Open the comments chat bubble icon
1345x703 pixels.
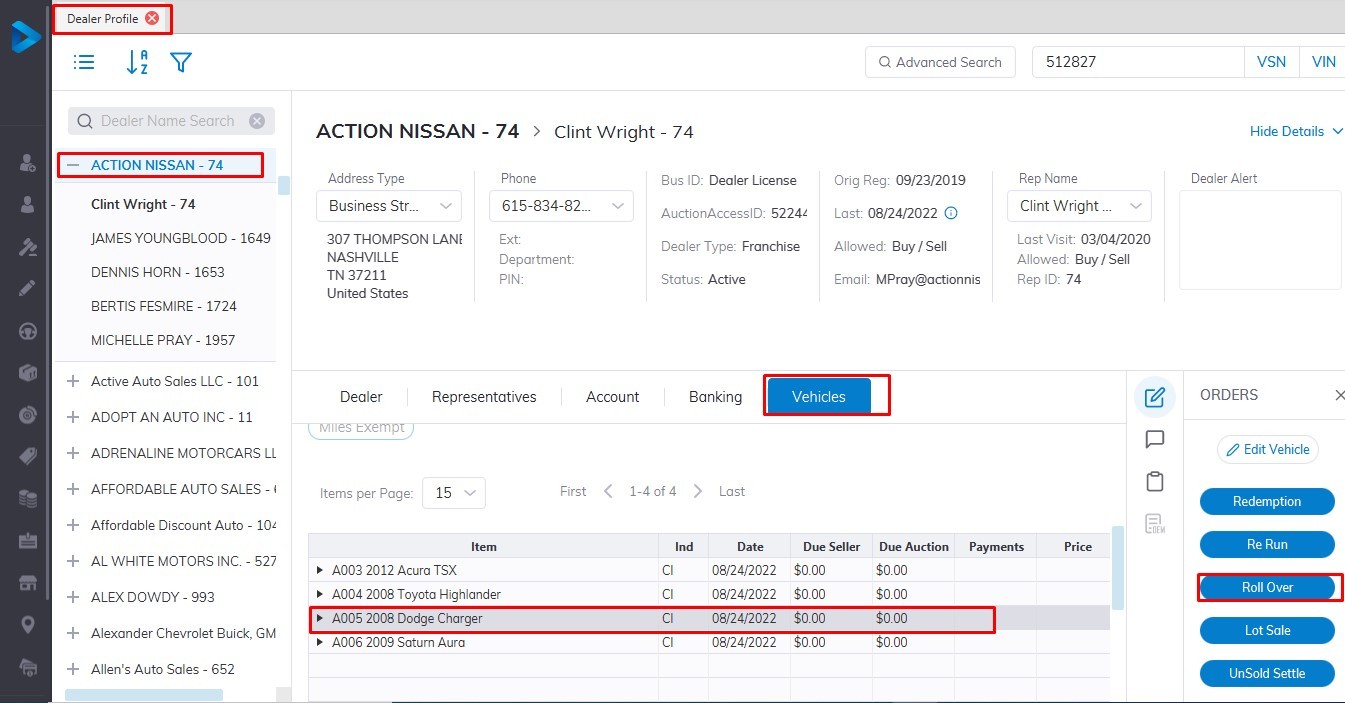[x=1154, y=439]
